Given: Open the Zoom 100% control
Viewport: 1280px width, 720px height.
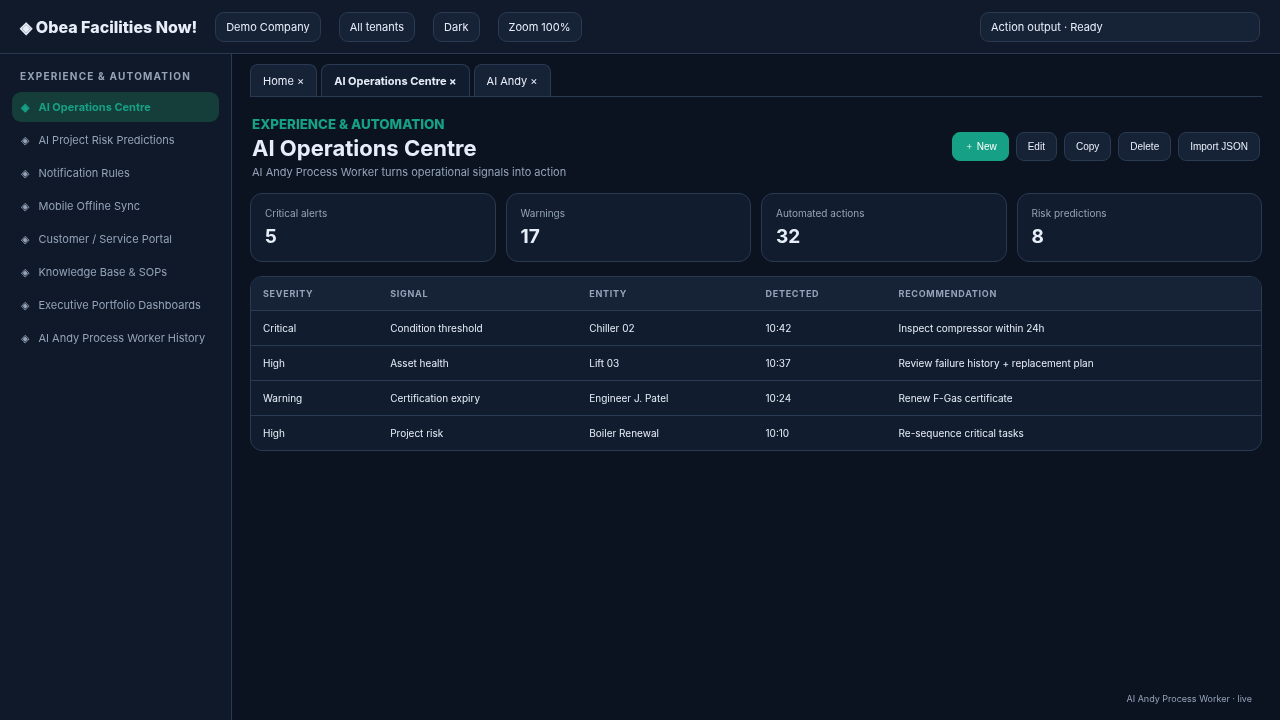Looking at the screenshot, I should [539, 27].
